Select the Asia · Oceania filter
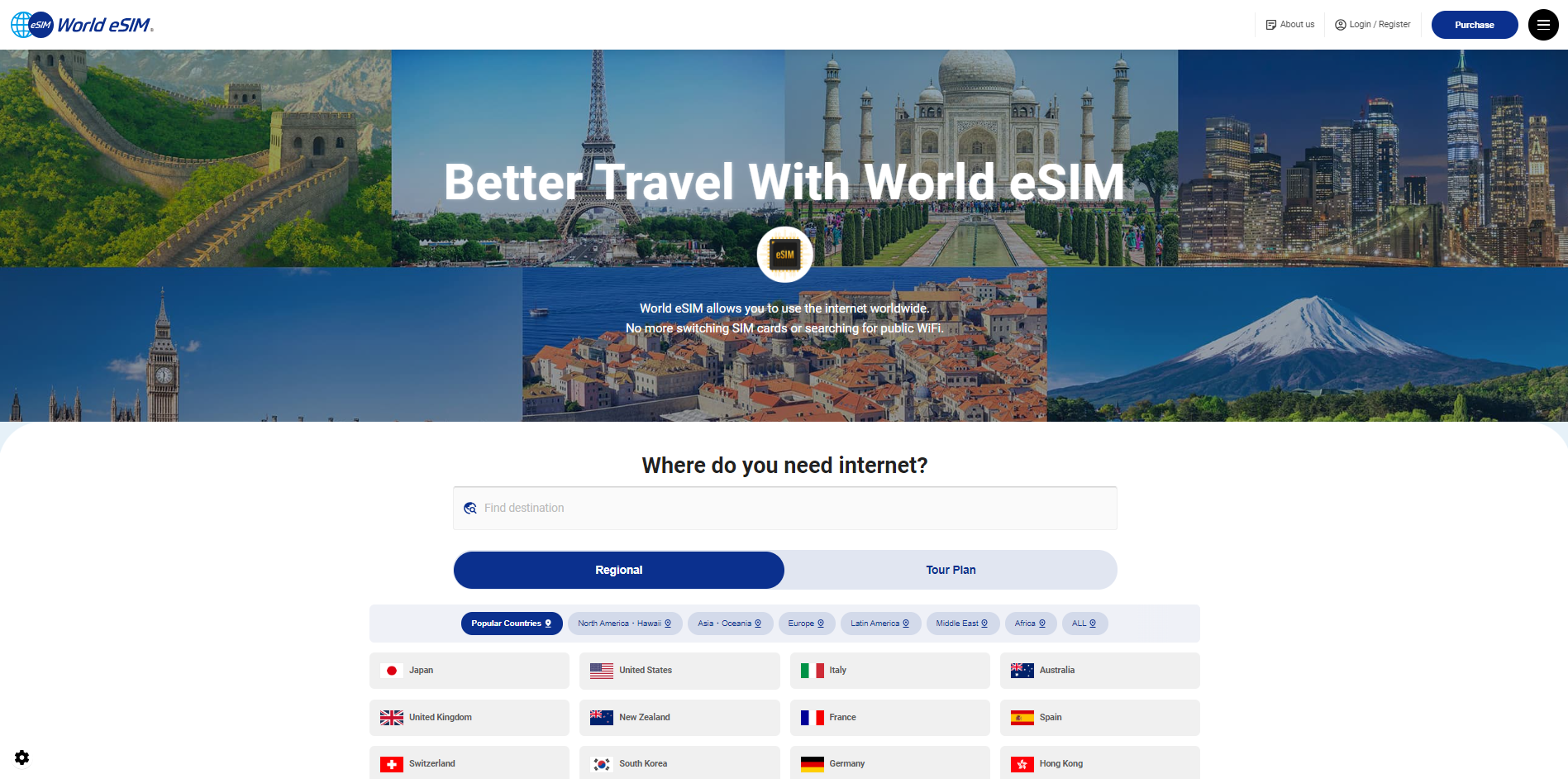The image size is (1568, 779). click(730, 624)
